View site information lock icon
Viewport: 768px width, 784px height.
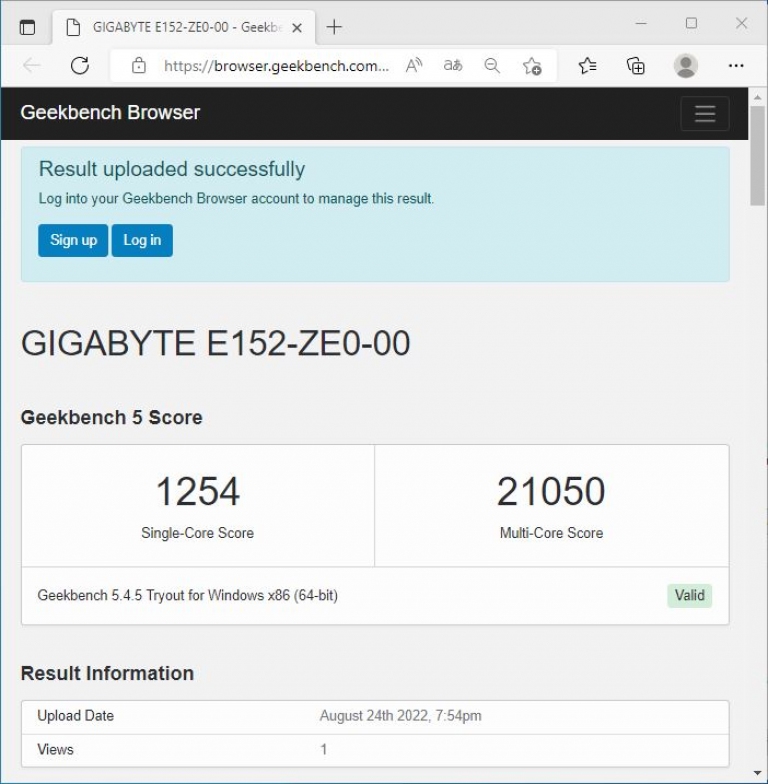(138, 66)
